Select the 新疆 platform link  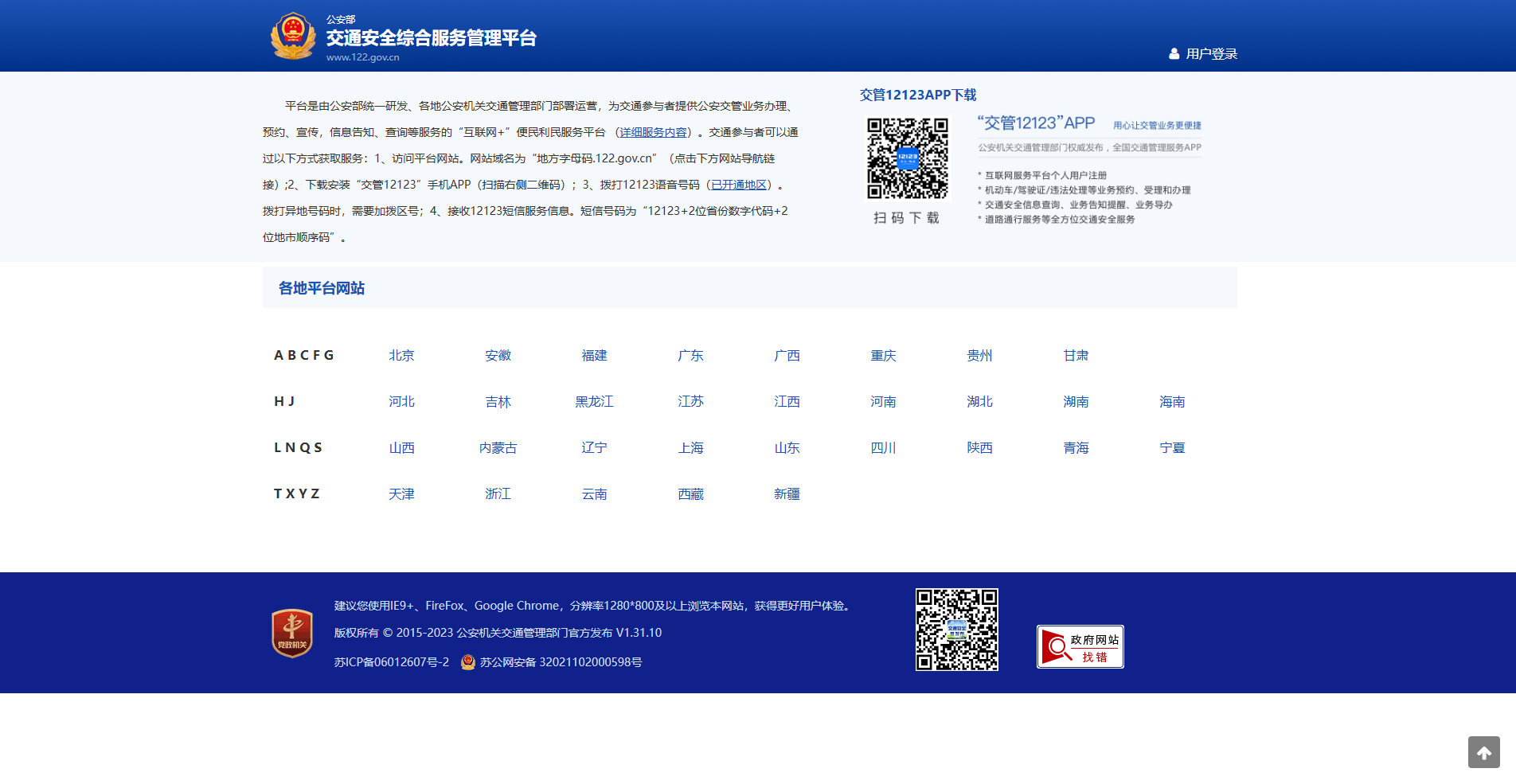coord(786,493)
